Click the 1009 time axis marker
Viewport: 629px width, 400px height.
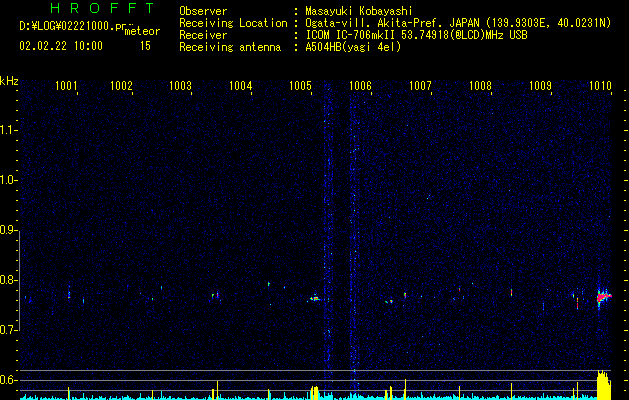[x=541, y=86]
